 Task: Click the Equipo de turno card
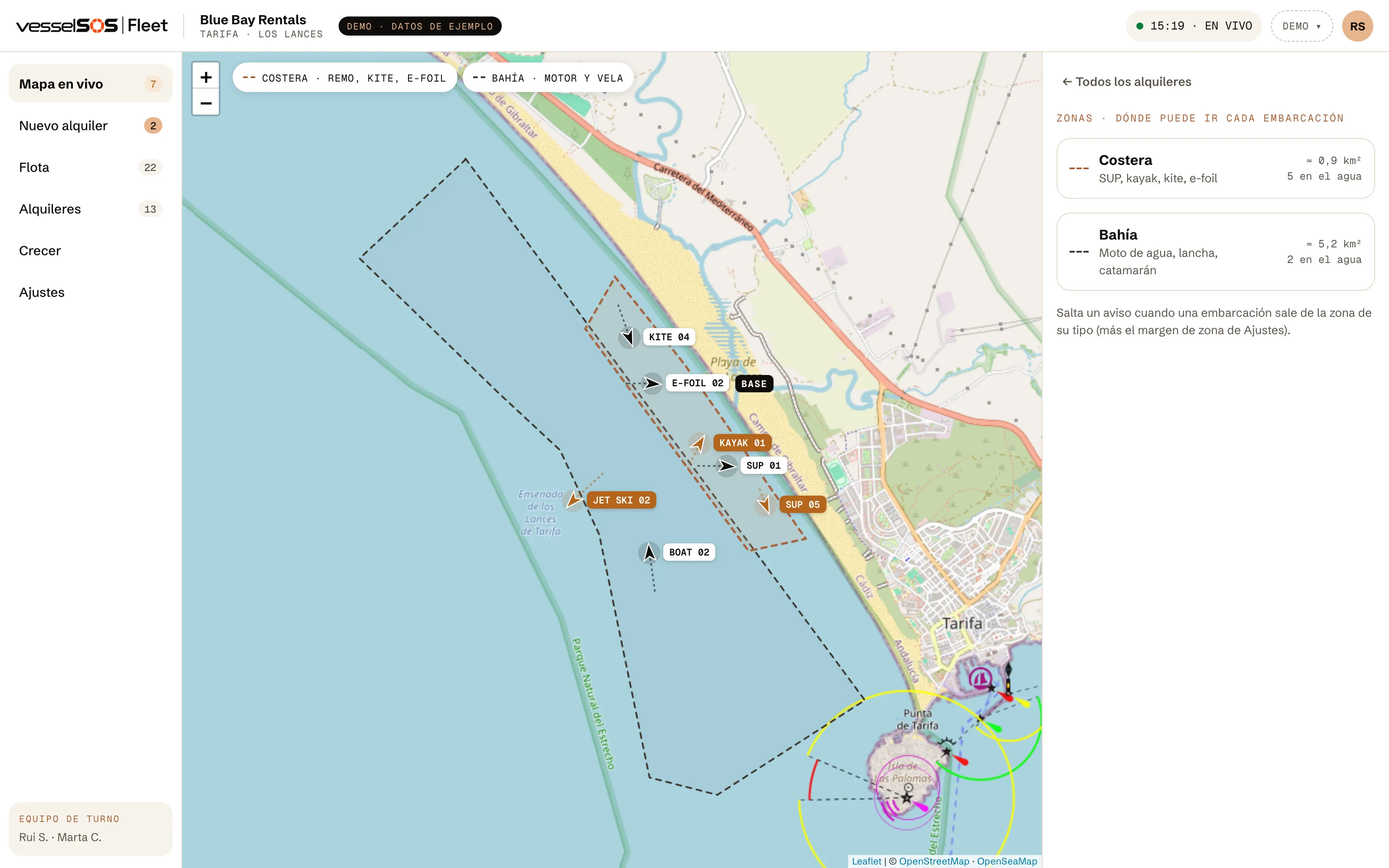click(91, 829)
